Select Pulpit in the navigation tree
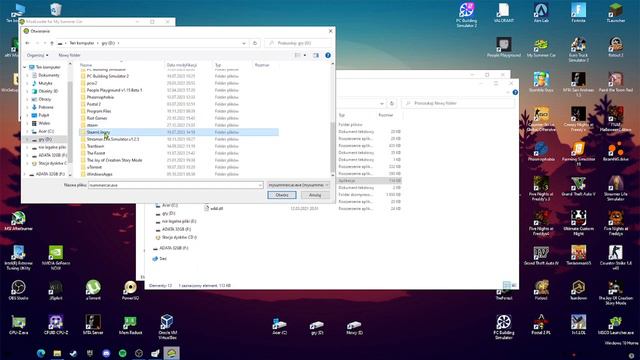Screen dimensions: 640x360 [44, 115]
